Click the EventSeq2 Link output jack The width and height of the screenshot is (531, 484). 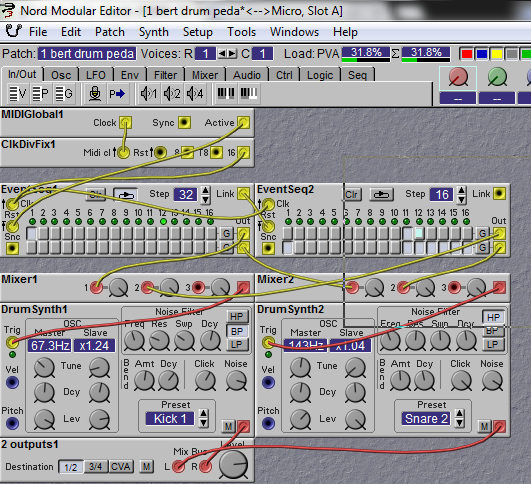tap(499, 193)
